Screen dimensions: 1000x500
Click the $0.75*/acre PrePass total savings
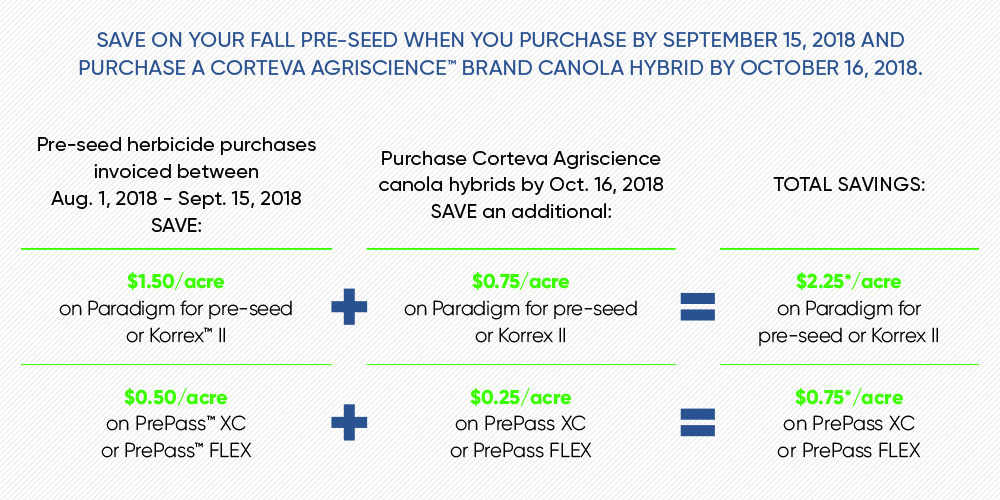(848, 397)
